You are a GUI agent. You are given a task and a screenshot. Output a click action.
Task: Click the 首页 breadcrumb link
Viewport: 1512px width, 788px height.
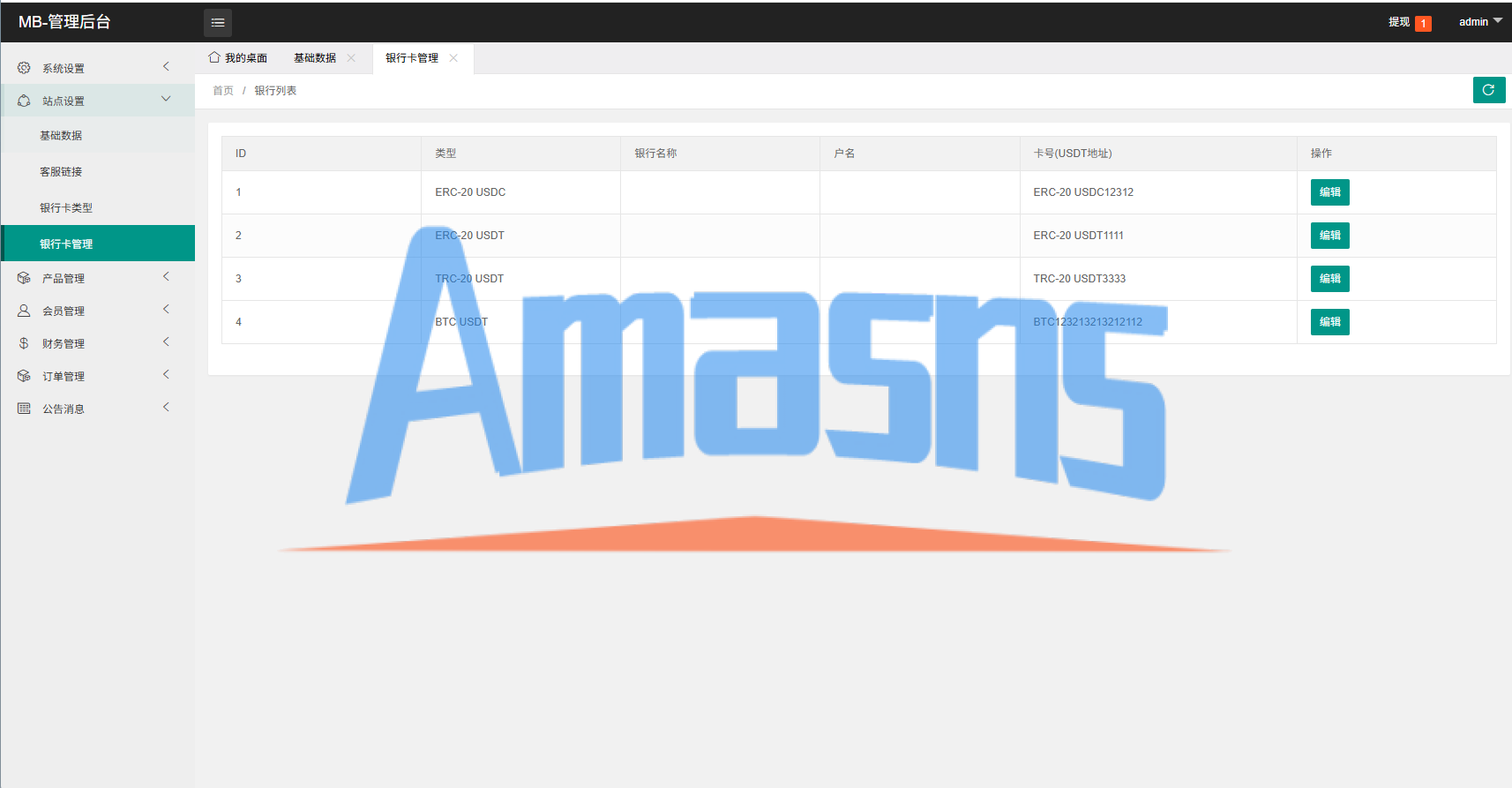point(223,91)
